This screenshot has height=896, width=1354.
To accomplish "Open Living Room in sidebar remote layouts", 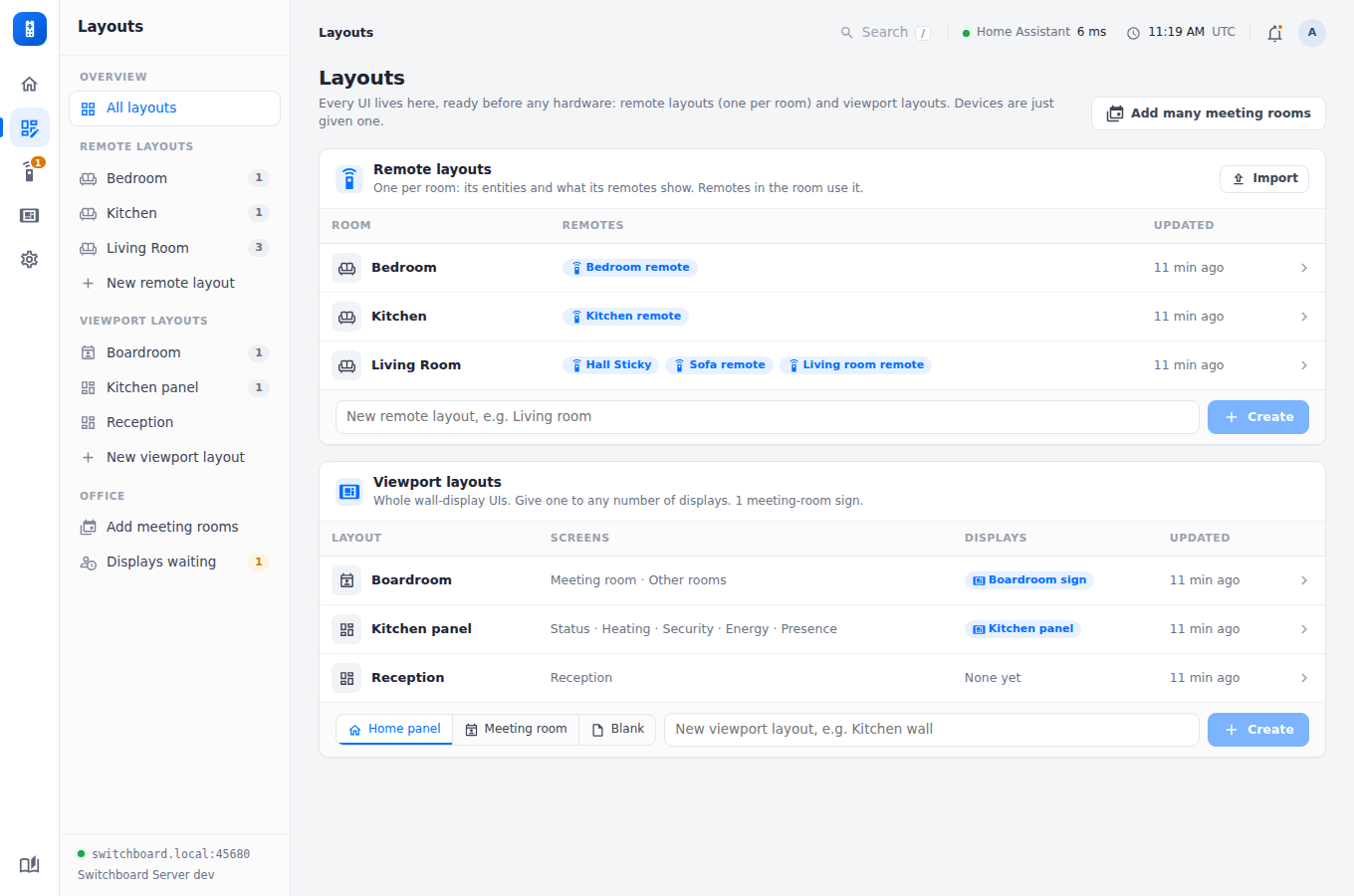I will (x=174, y=248).
